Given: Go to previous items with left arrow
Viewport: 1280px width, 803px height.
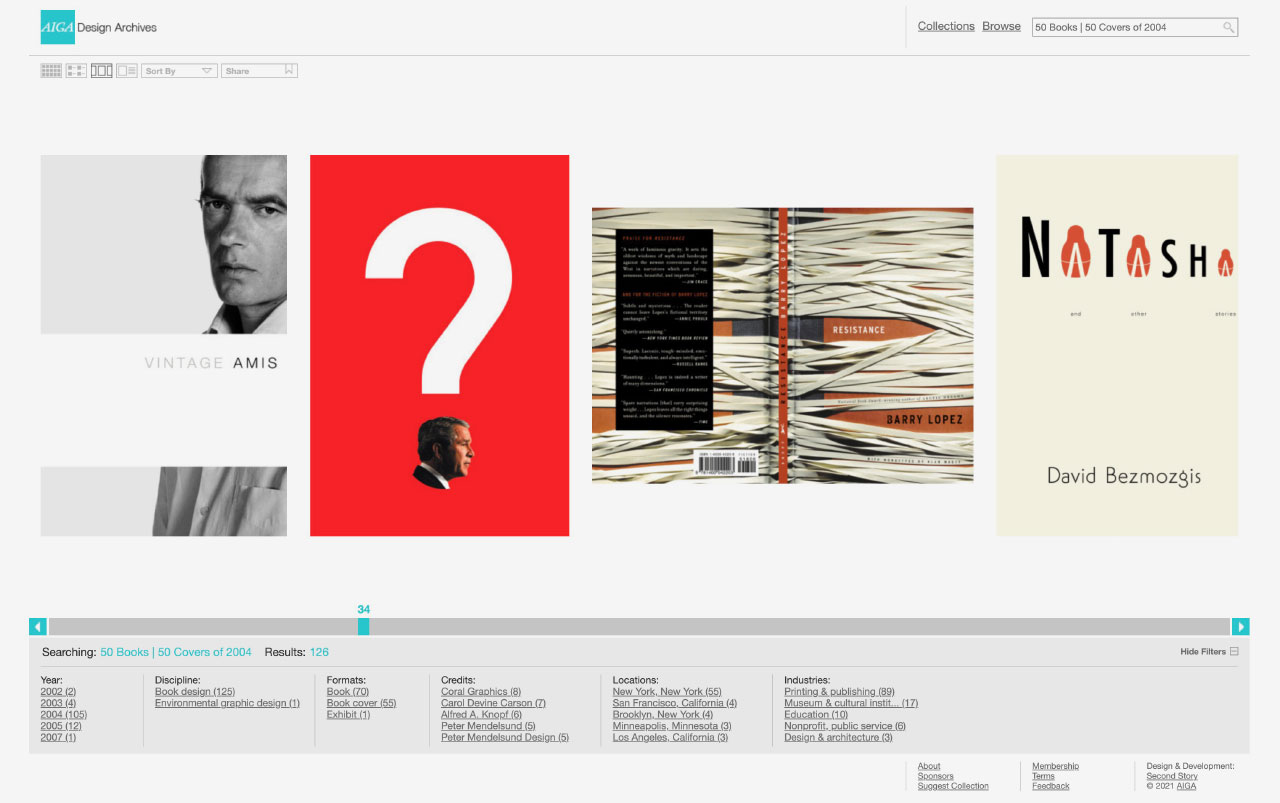Looking at the screenshot, I should click(x=38, y=627).
